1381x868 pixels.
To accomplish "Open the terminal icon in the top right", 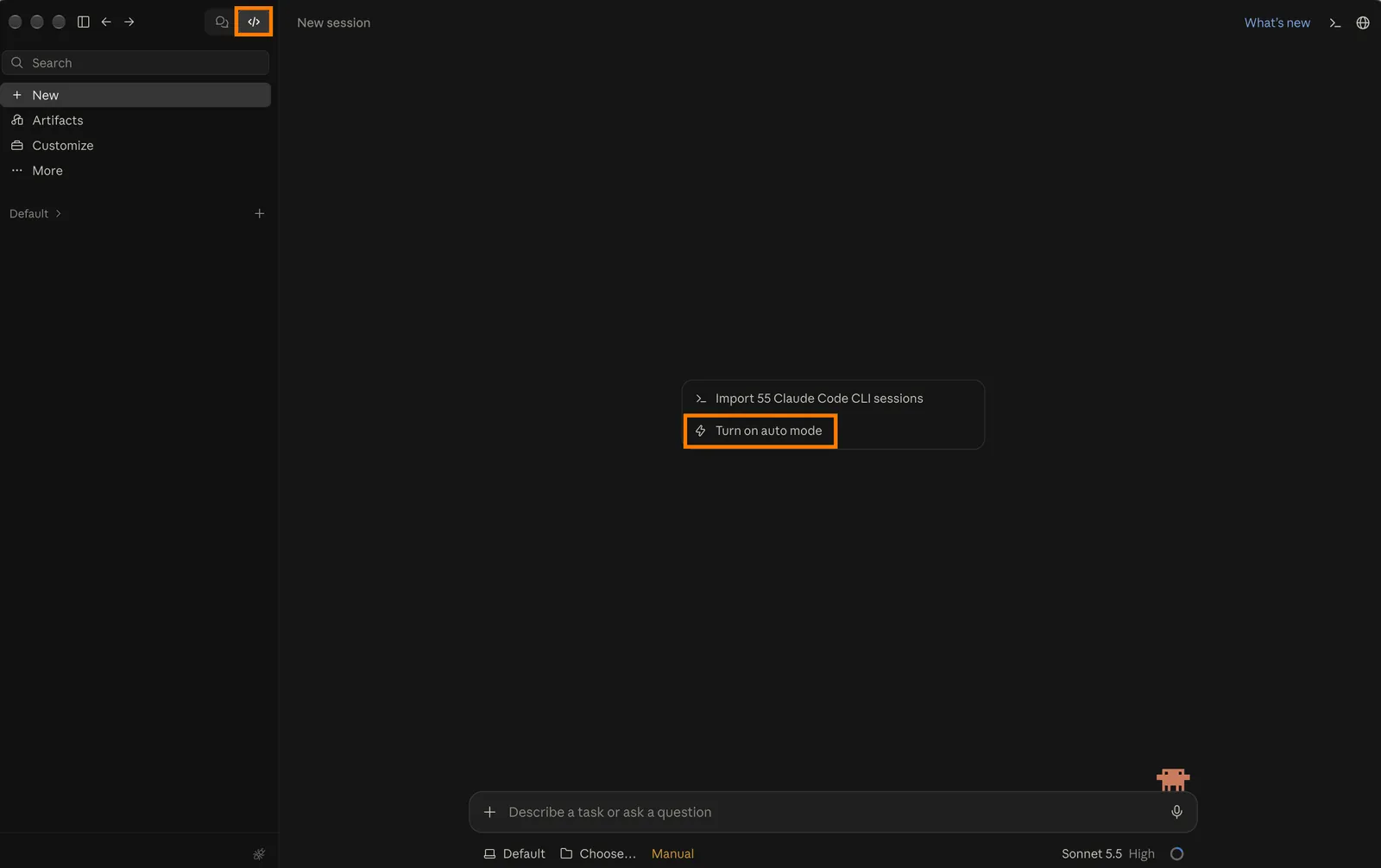I will point(1335,23).
